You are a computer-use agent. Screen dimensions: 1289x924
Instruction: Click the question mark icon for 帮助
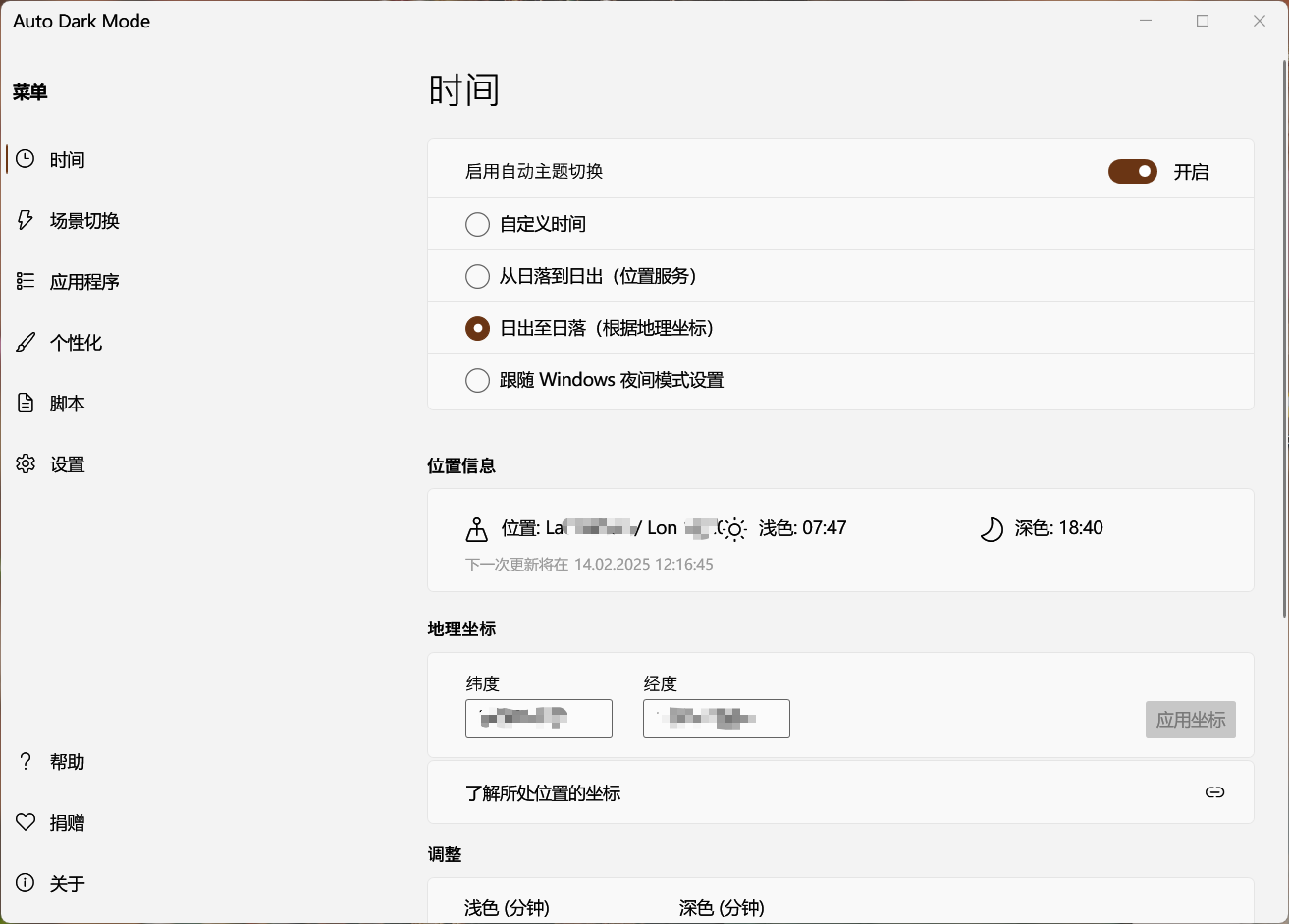pyautogui.click(x=26, y=761)
